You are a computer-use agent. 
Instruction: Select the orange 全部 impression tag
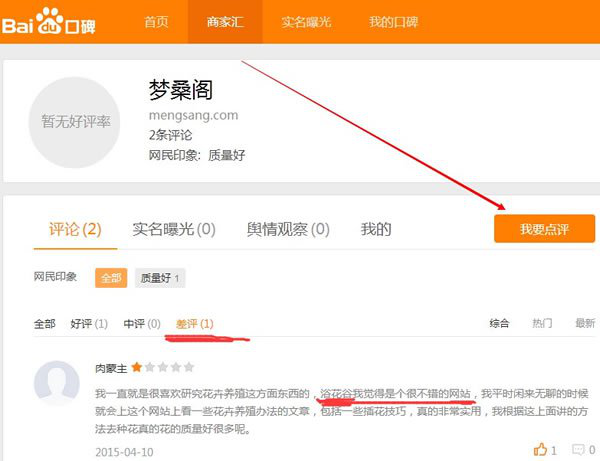tap(110, 278)
